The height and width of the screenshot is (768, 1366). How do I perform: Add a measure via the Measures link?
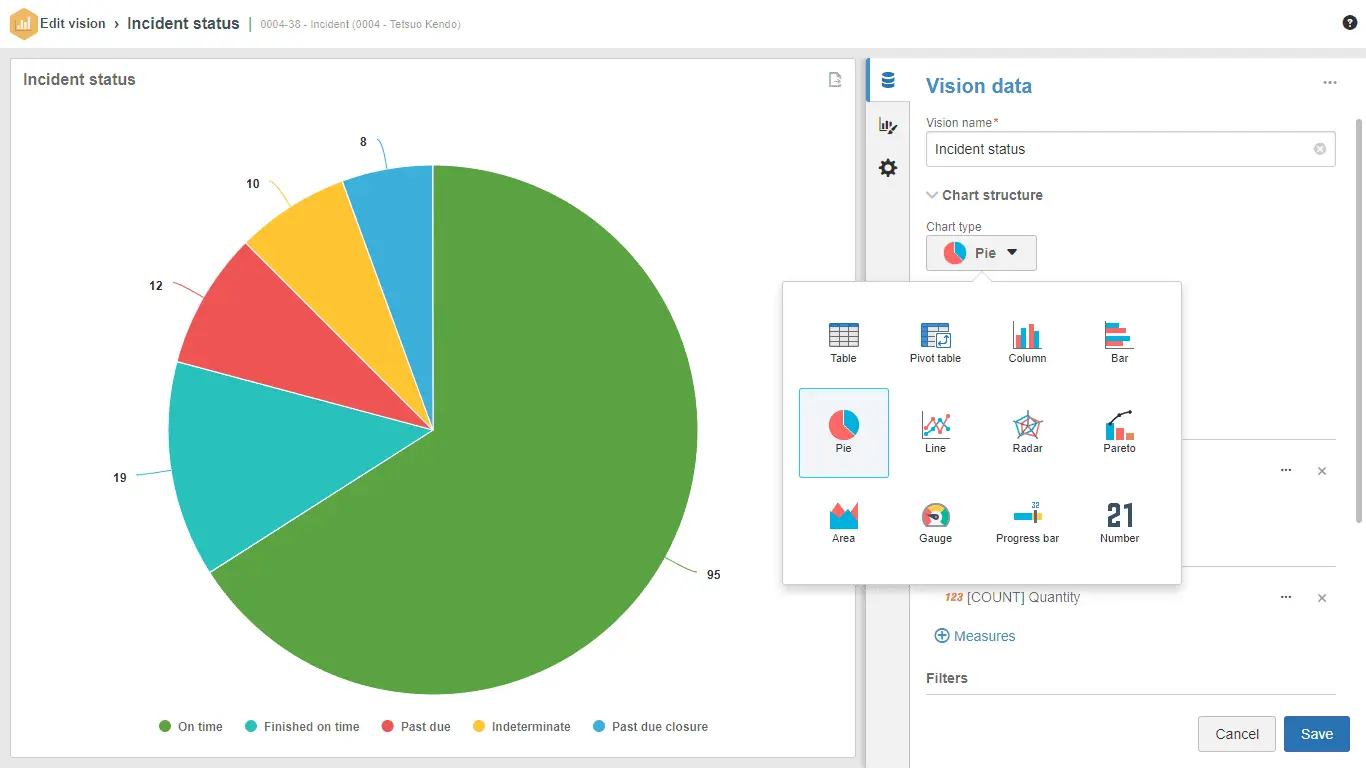click(974, 635)
